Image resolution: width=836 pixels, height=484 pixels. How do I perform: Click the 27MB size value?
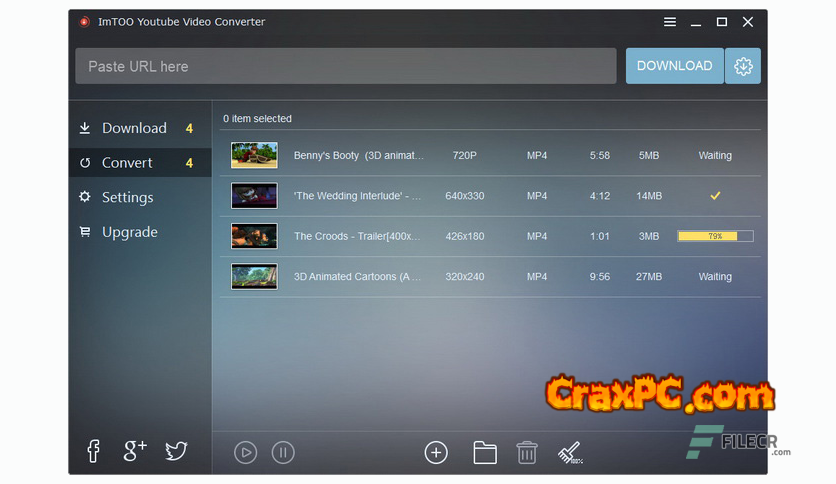pos(649,277)
